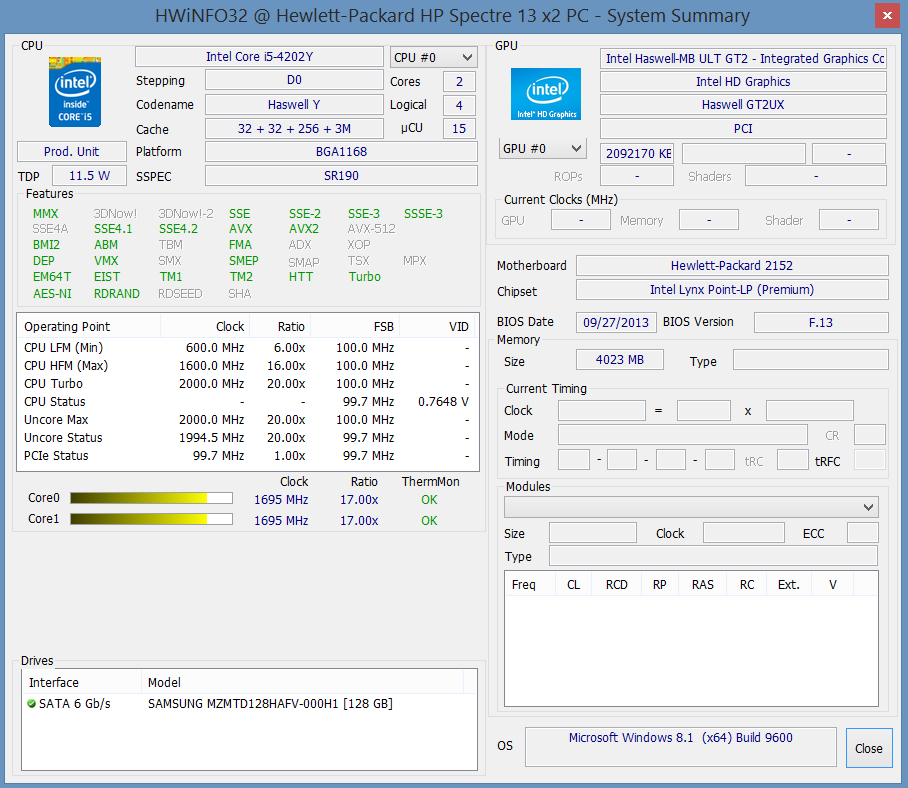Click the RDRAND feature label
The height and width of the screenshot is (788, 908).
(117, 294)
